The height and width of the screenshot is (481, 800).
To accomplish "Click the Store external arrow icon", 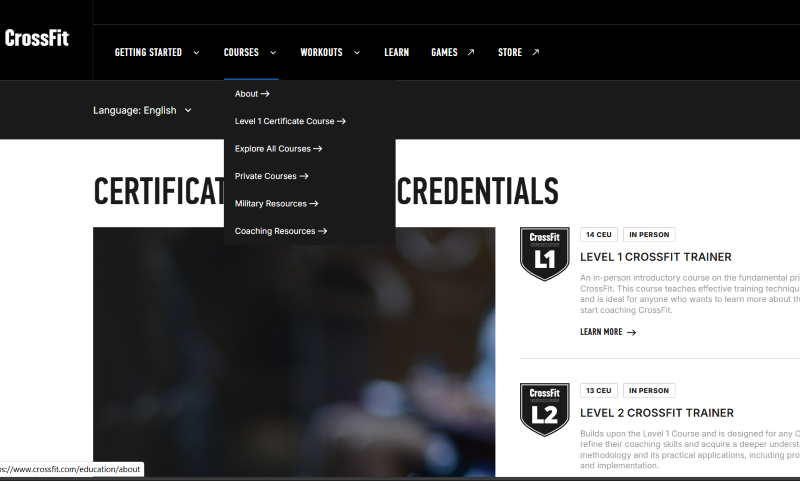I will pos(536,52).
